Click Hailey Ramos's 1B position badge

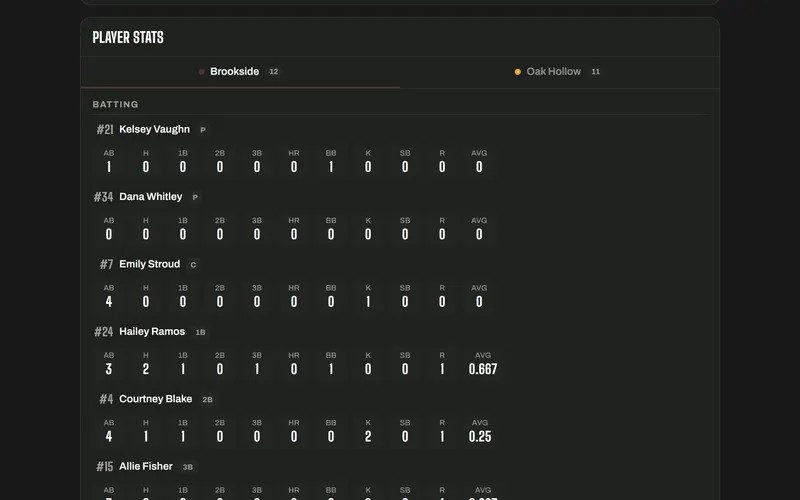[201, 332]
